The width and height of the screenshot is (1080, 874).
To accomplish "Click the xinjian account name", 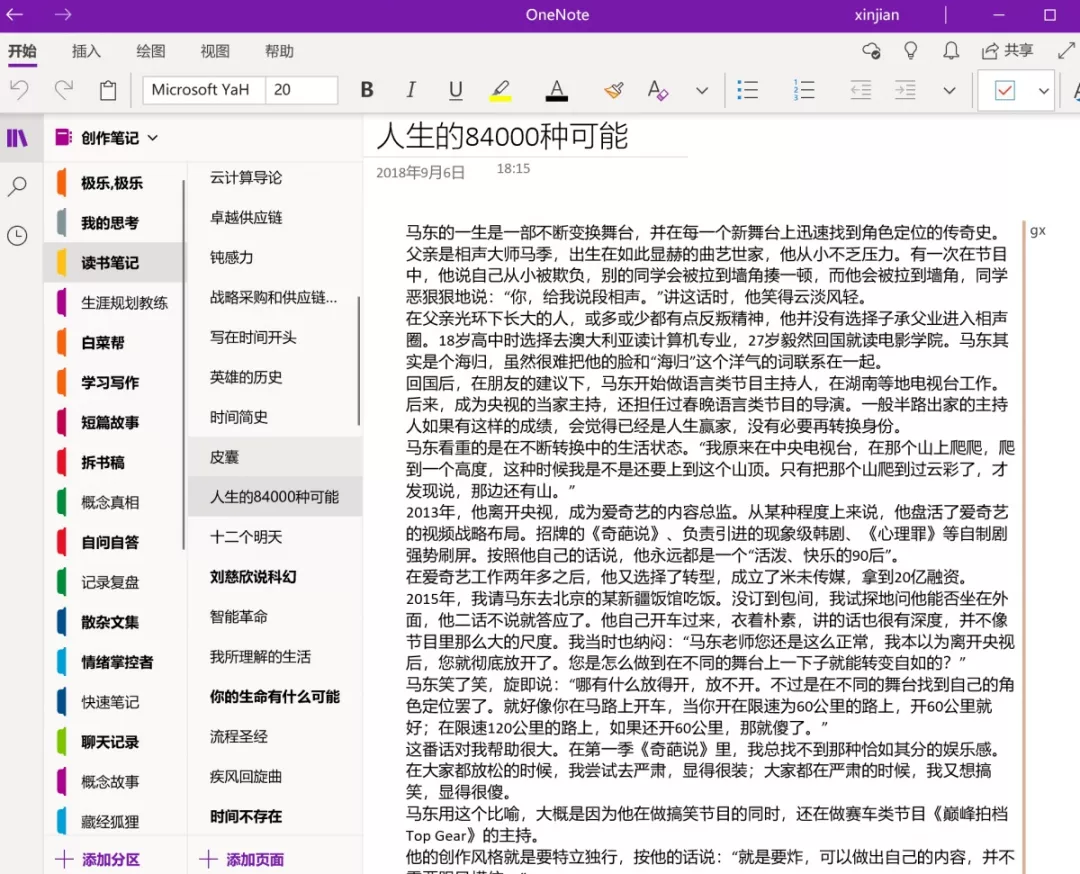I will click(x=876, y=14).
